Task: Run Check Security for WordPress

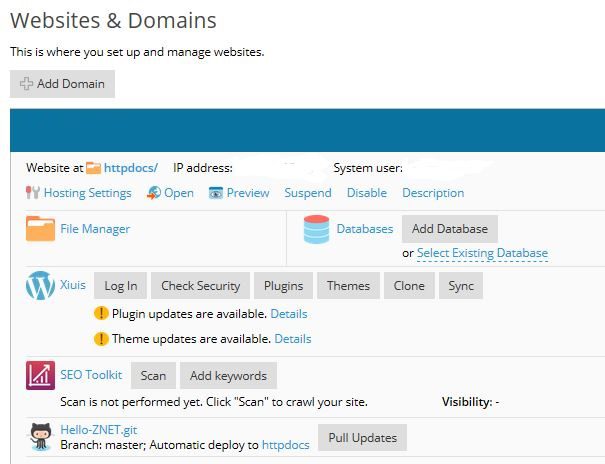Action: [x=200, y=285]
